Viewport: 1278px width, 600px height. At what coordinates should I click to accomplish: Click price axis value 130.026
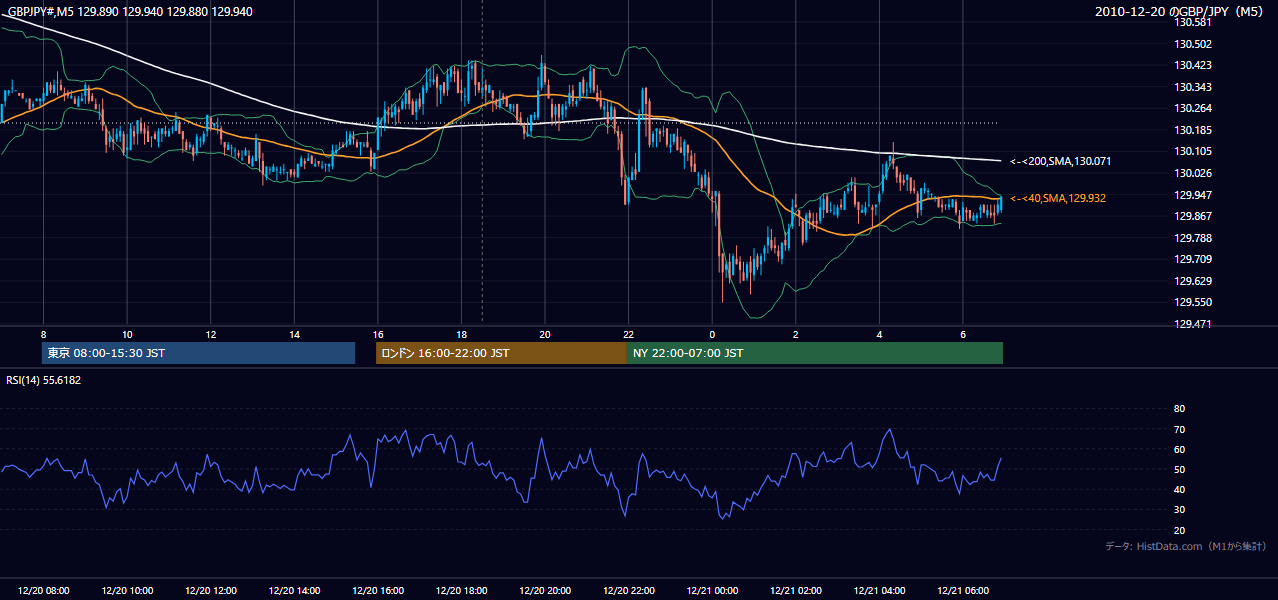click(1192, 174)
